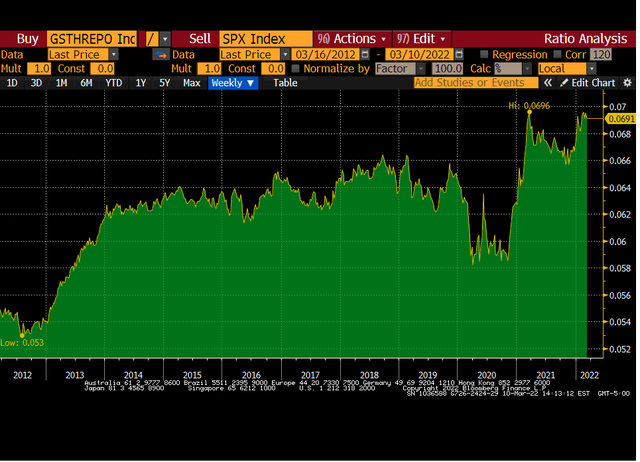
Task: Click the chart settings gear icon
Action: (x=627, y=83)
